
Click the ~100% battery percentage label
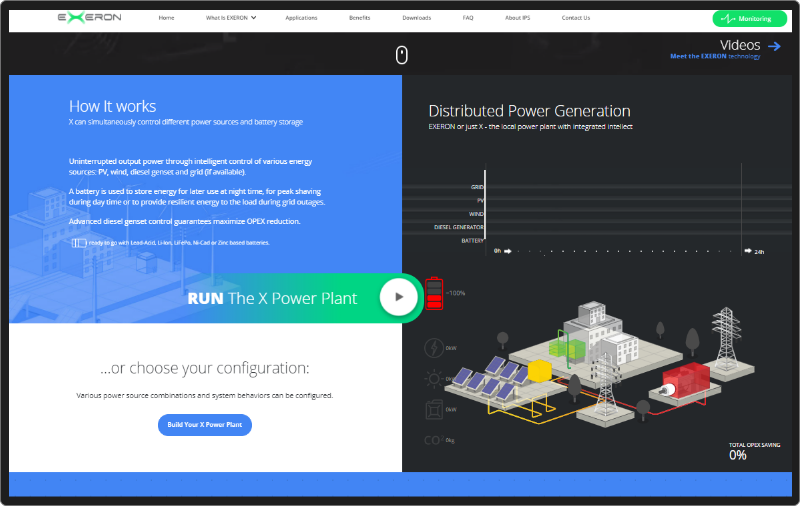(x=456, y=293)
